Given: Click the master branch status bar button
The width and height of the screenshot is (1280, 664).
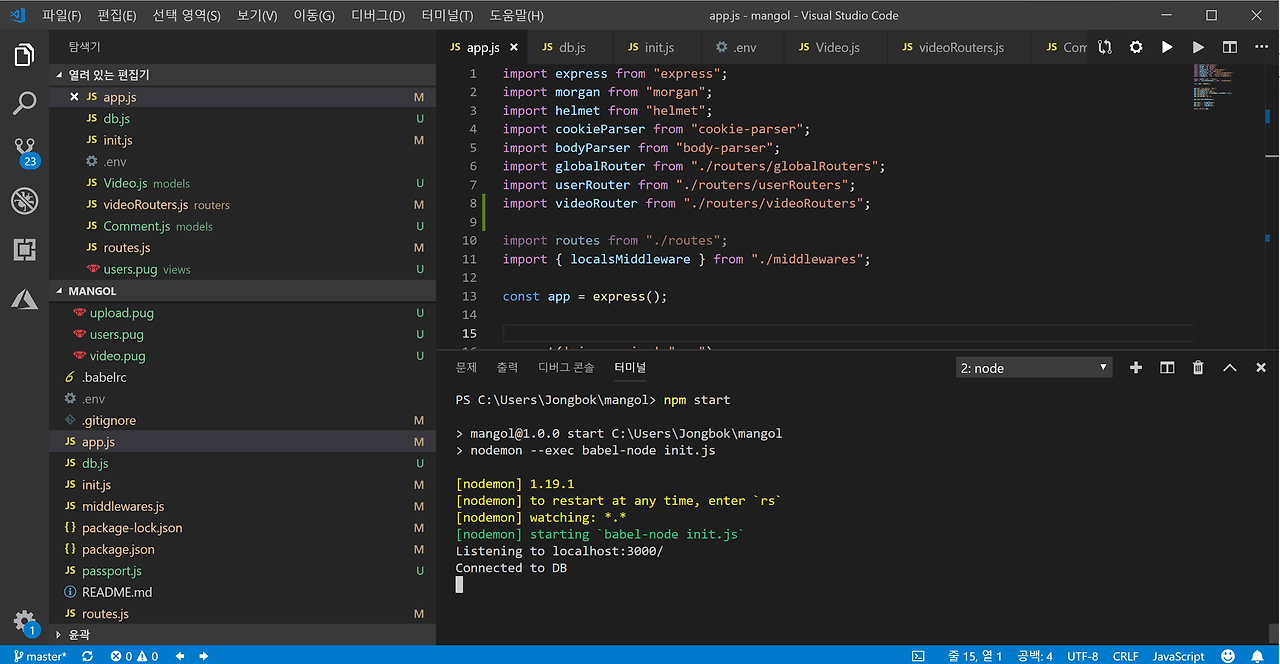Looking at the screenshot, I should 40,656.
